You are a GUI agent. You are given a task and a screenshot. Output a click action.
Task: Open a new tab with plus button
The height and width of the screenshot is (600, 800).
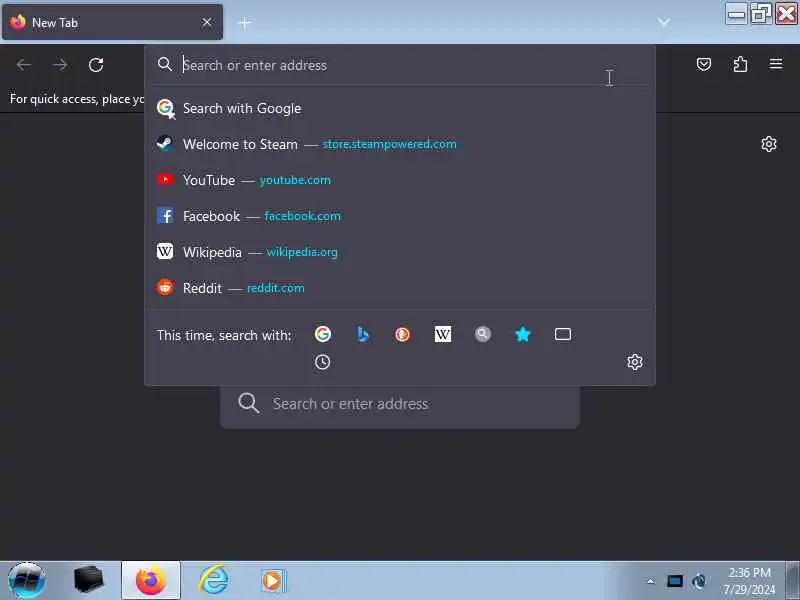[245, 22]
